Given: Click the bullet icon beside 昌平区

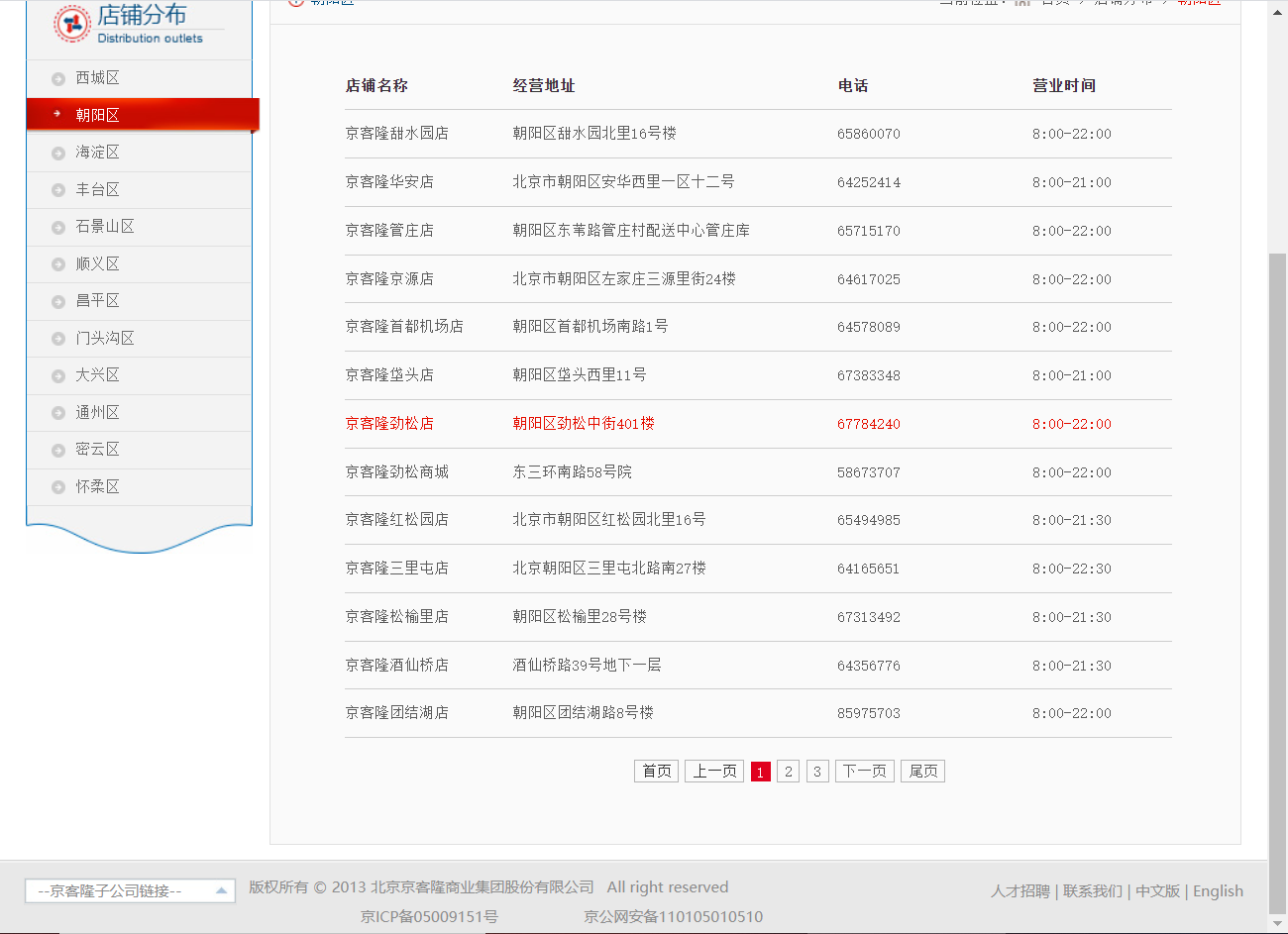Looking at the screenshot, I should [x=58, y=301].
